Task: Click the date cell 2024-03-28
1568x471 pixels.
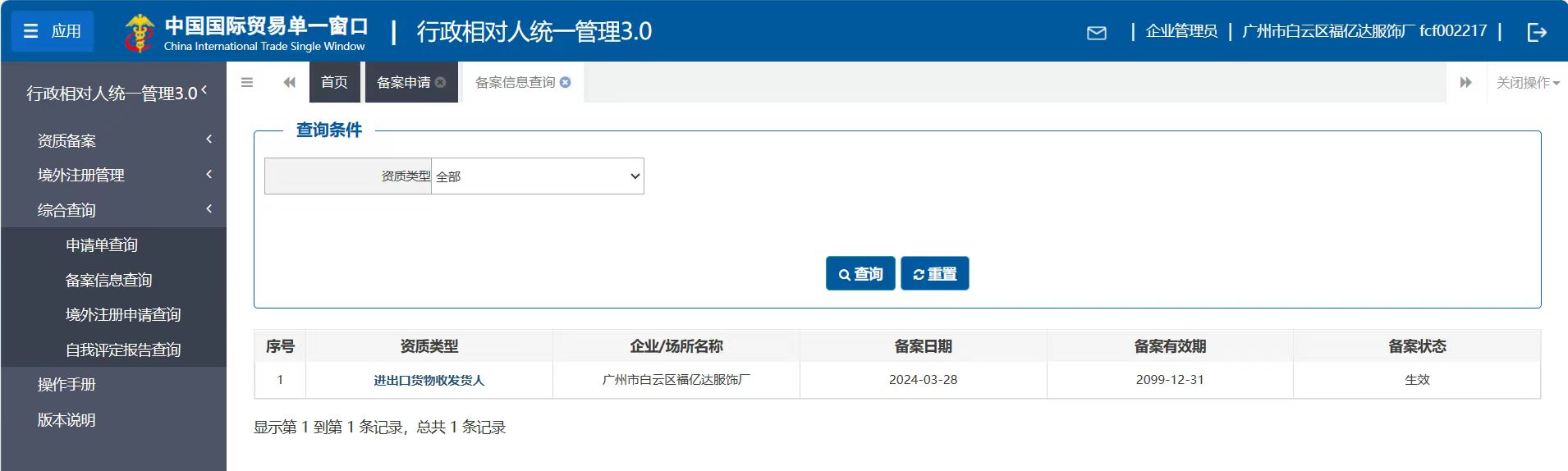Action: coord(924,380)
